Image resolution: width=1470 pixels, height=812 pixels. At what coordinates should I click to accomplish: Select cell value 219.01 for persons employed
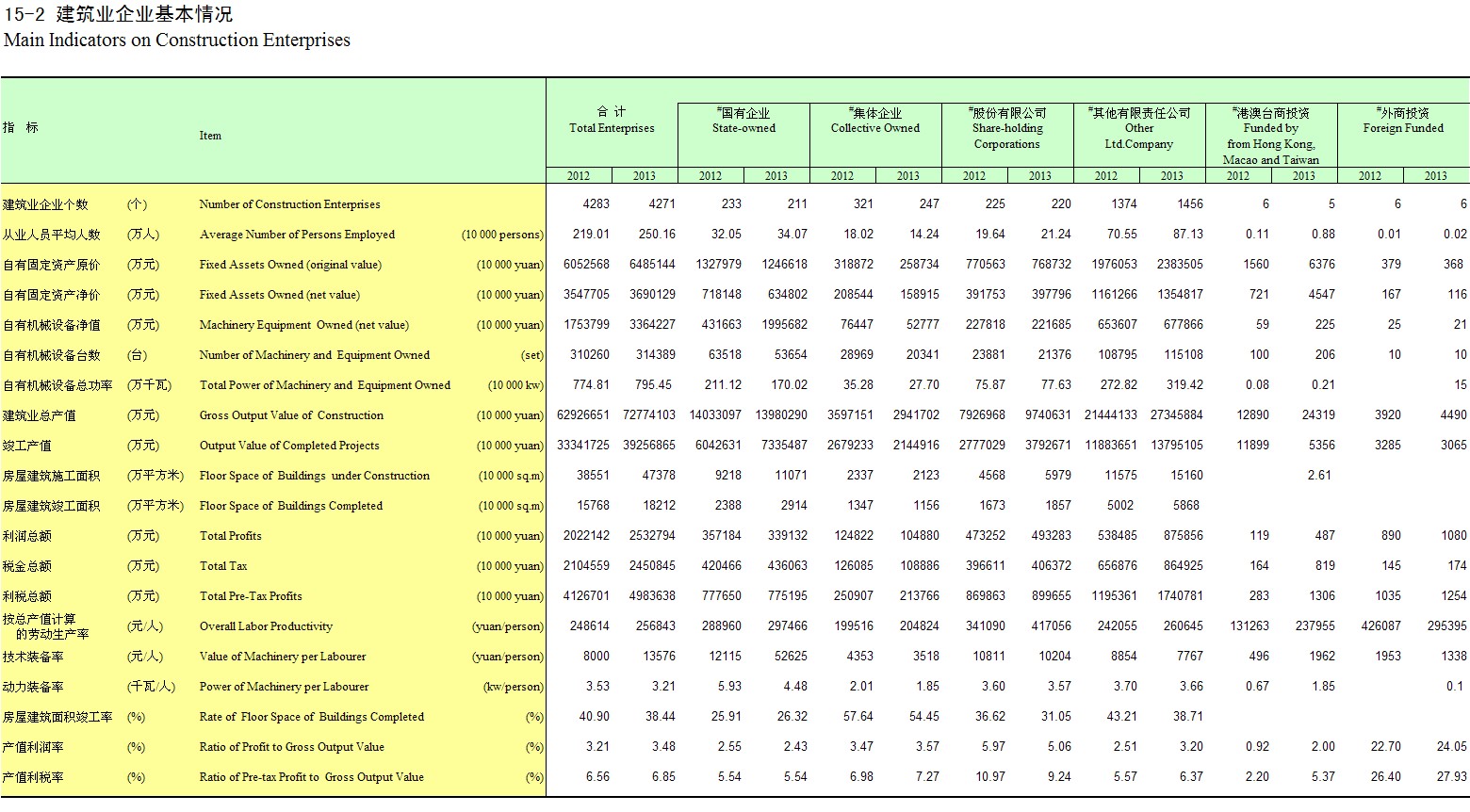(591, 235)
